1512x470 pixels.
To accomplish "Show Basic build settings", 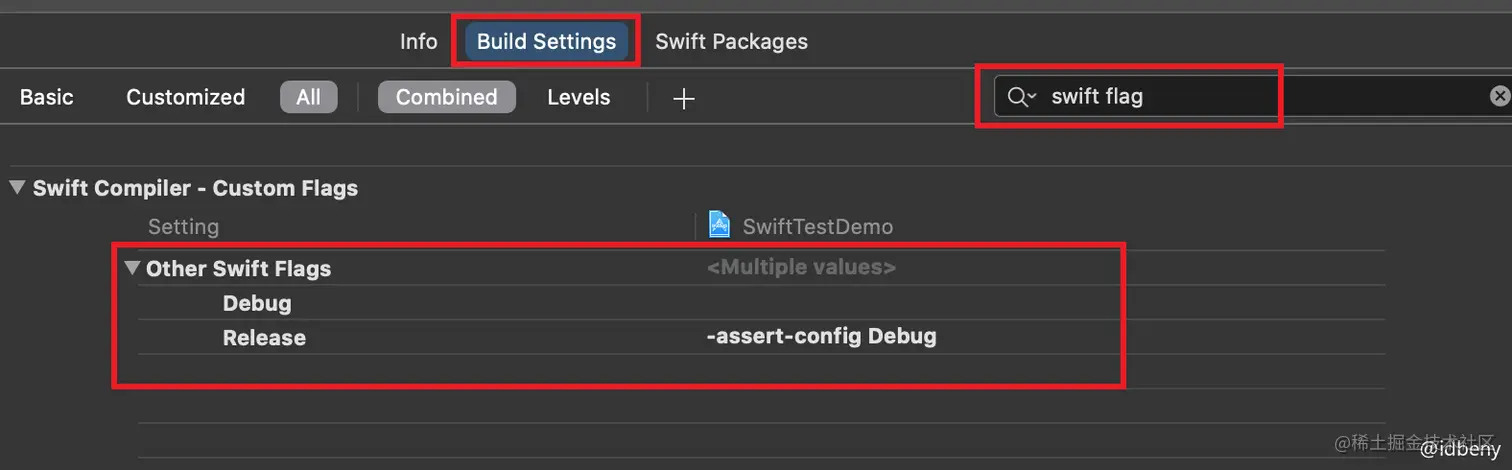I will 47,97.
